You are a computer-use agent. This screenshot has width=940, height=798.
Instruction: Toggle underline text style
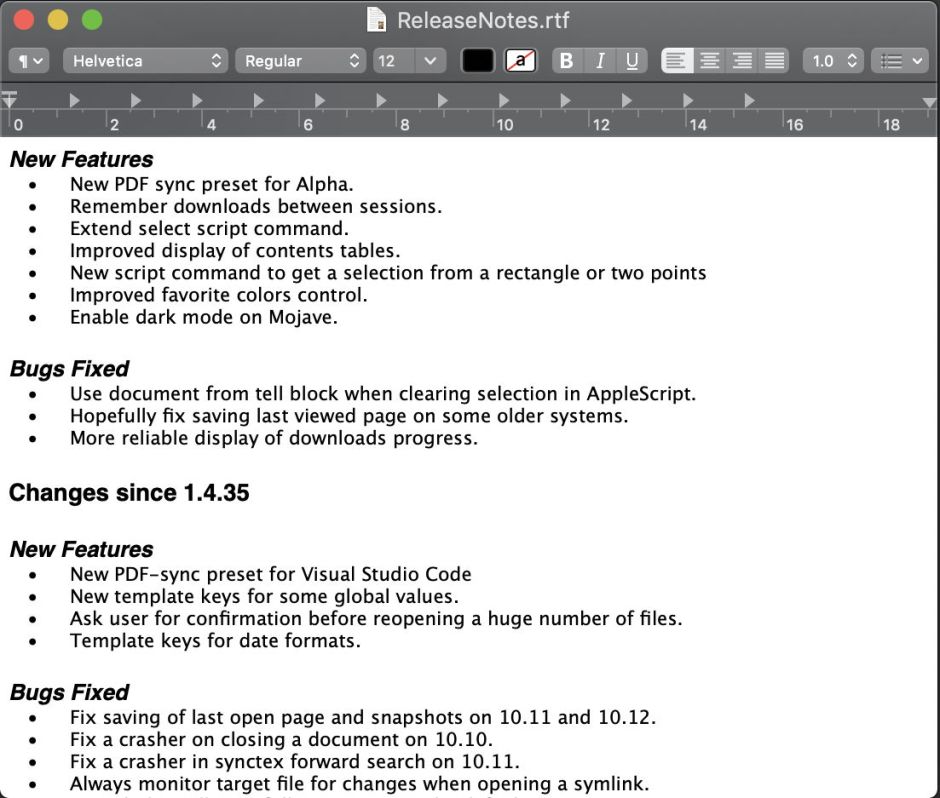click(x=632, y=61)
